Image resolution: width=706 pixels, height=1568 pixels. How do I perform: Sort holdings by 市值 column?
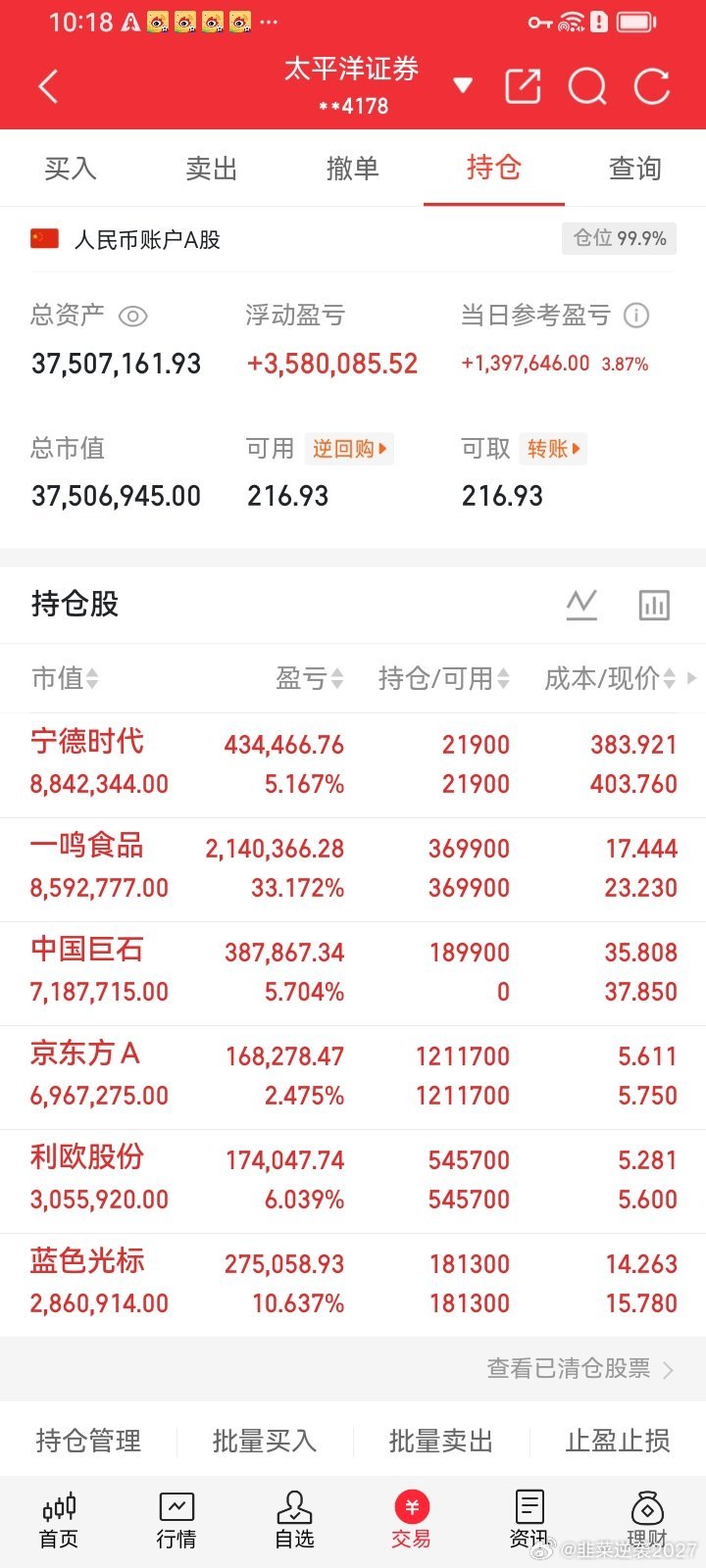pyautogui.click(x=65, y=678)
